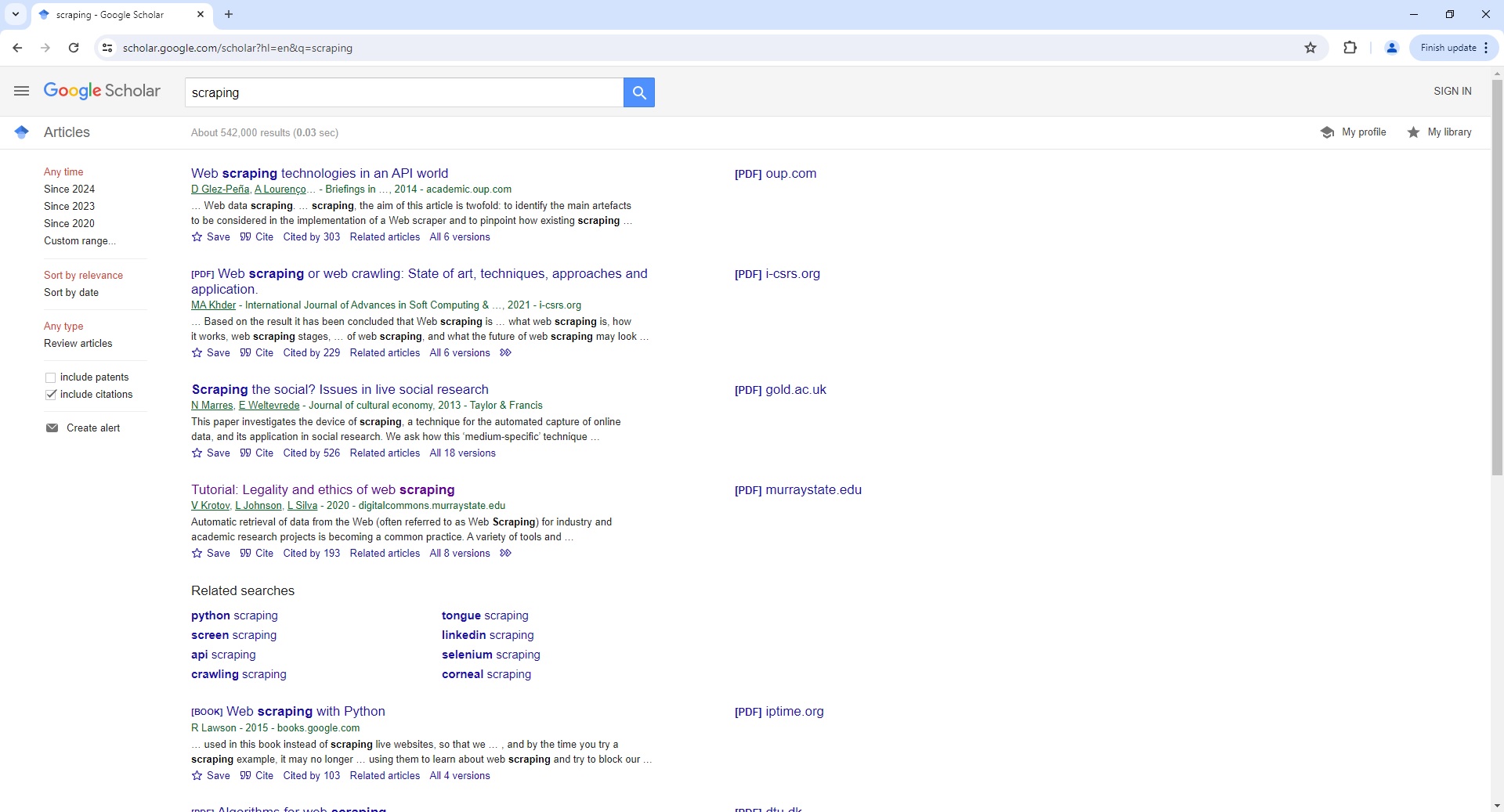Enable the include patents checkbox

[x=50, y=377]
